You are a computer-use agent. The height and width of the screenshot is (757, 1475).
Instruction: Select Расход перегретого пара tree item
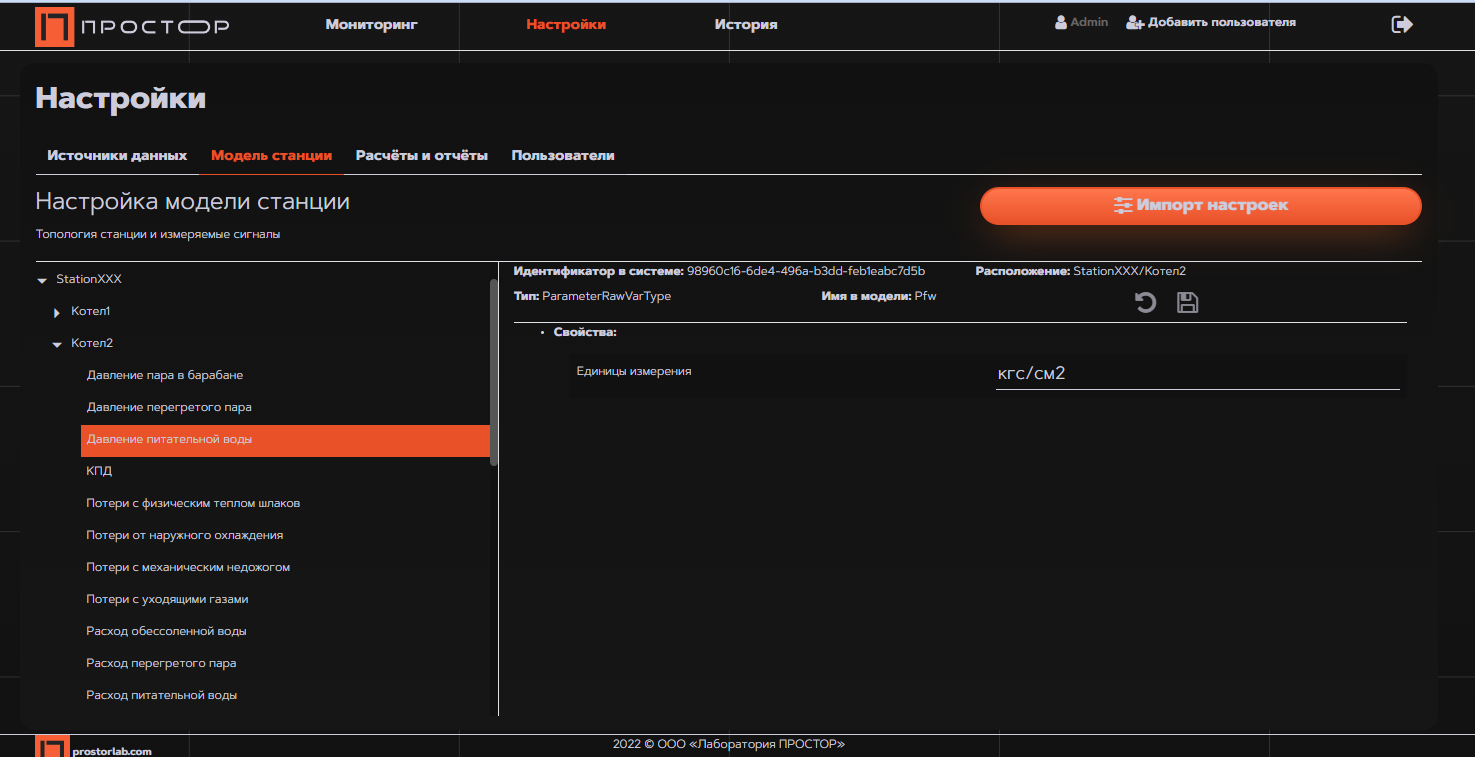[x=161, y=664]
